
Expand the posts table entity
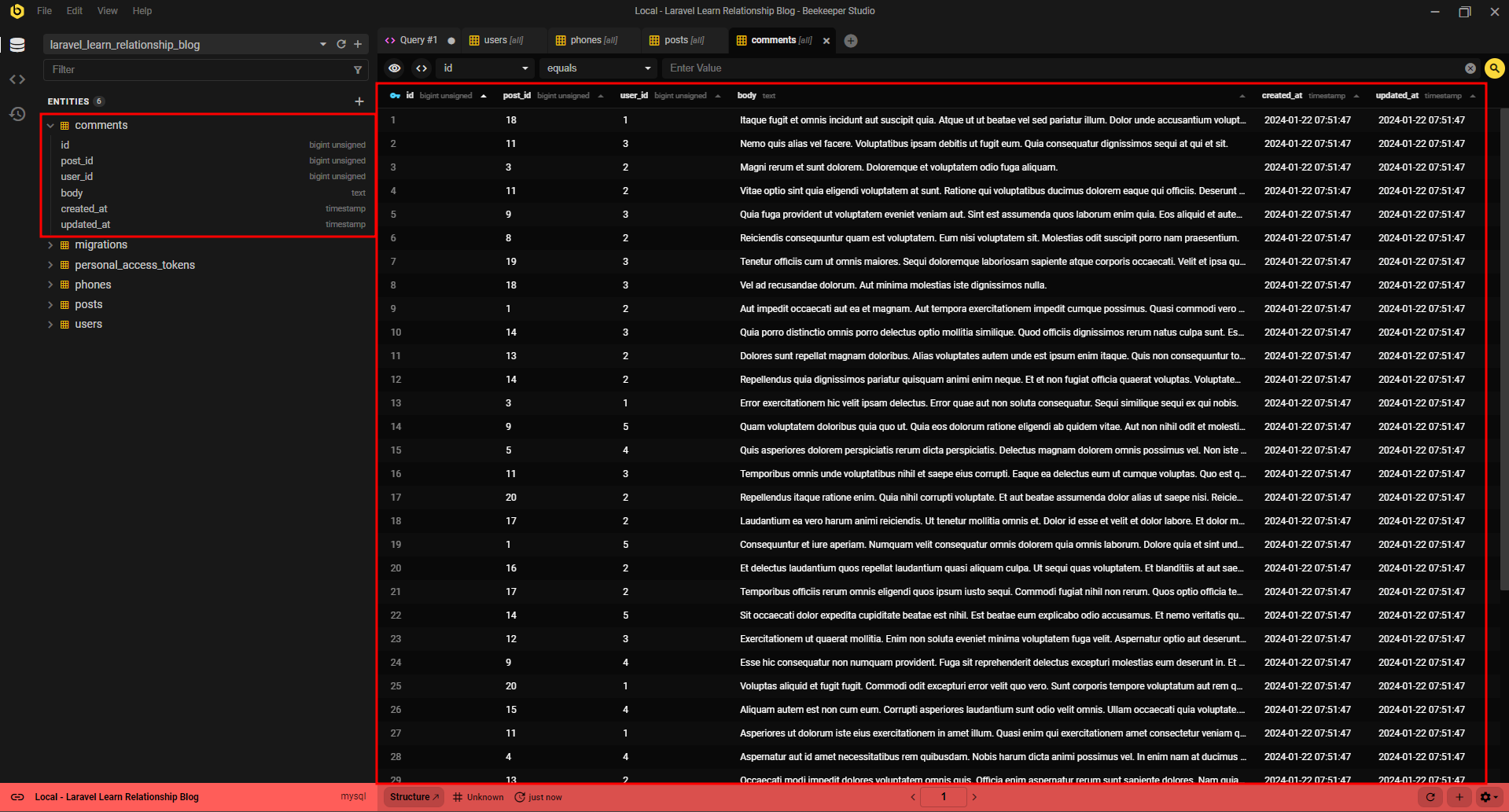(50, 304)
